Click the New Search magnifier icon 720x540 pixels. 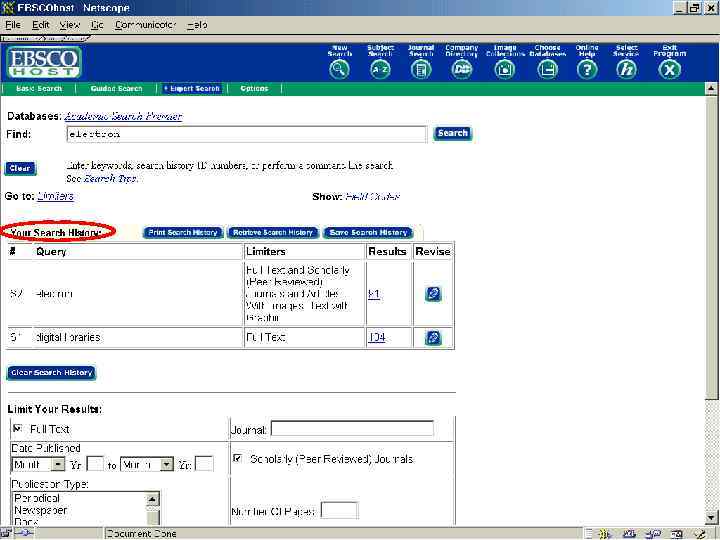tap(339, 70)
